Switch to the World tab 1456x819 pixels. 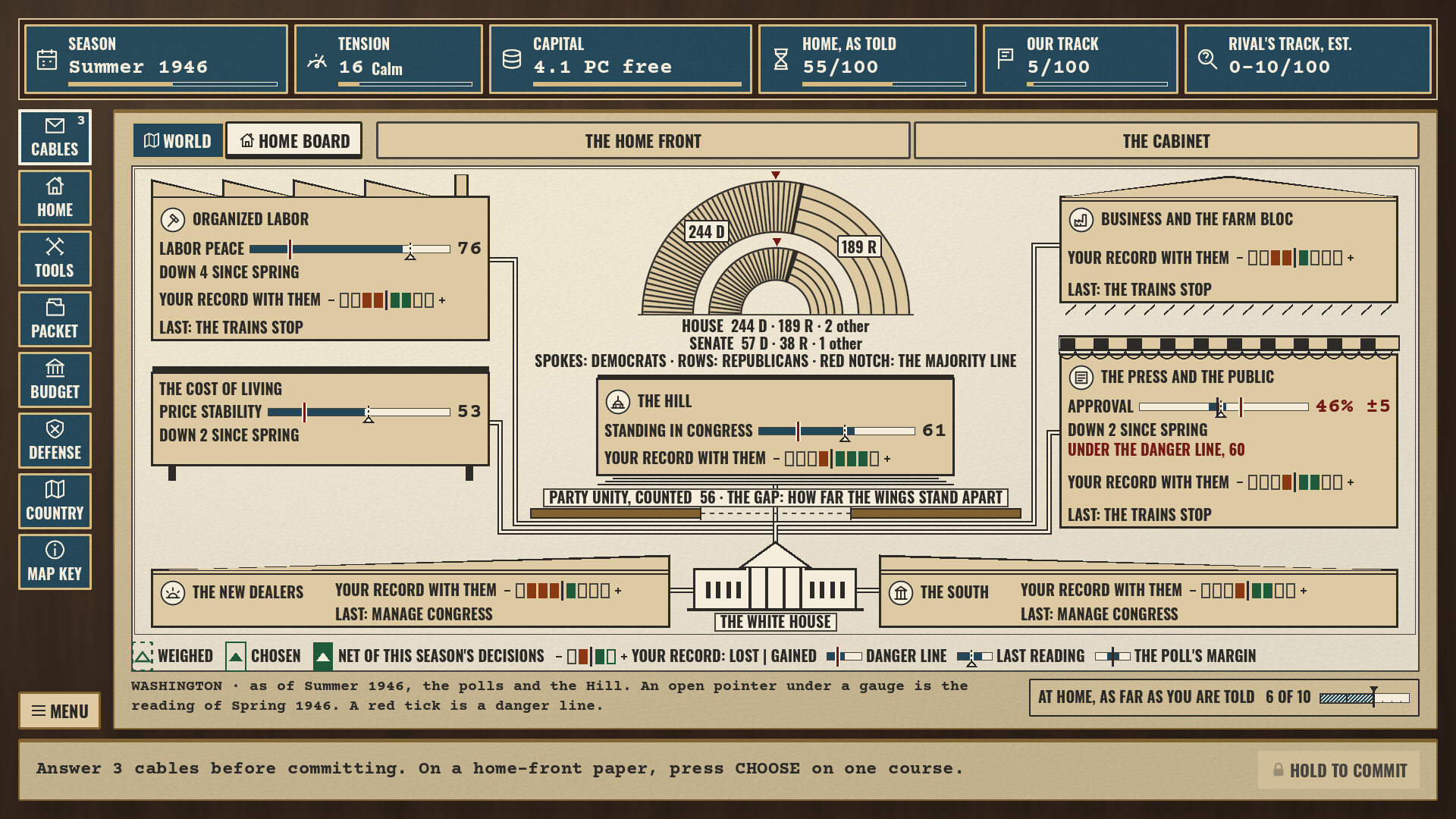(177, 141)
